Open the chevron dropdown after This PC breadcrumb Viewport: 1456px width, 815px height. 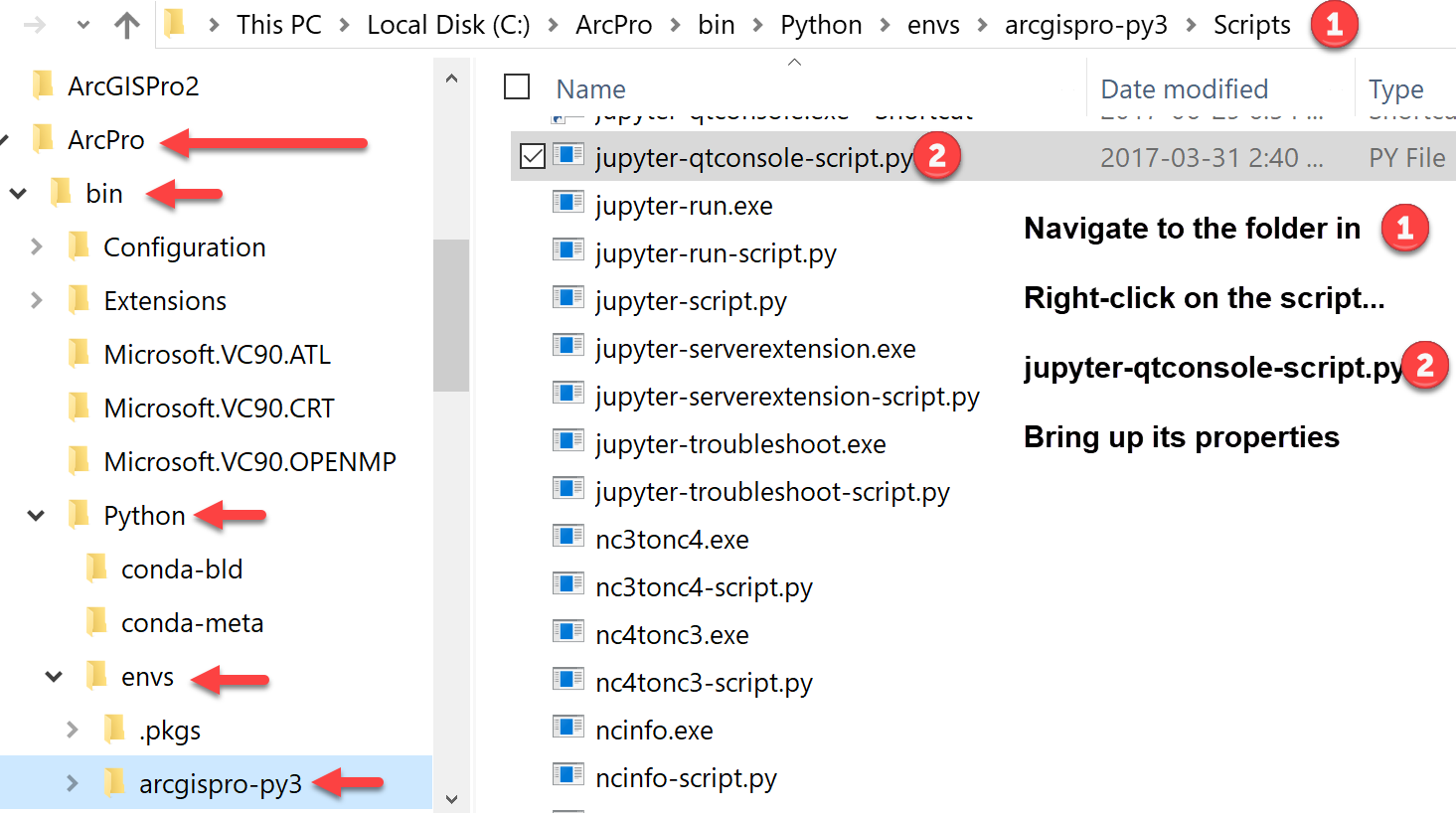pyautogui.click(x=345, y=25)
